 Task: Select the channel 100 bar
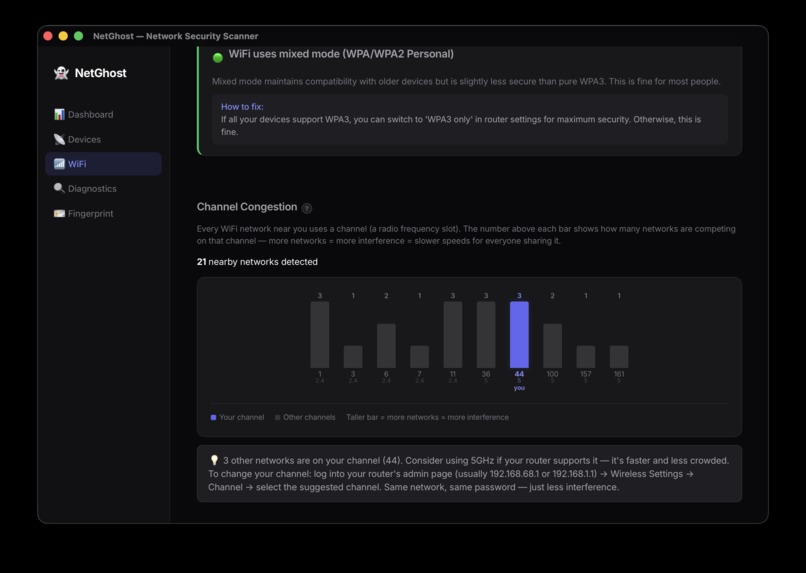(x=553, y=346)
